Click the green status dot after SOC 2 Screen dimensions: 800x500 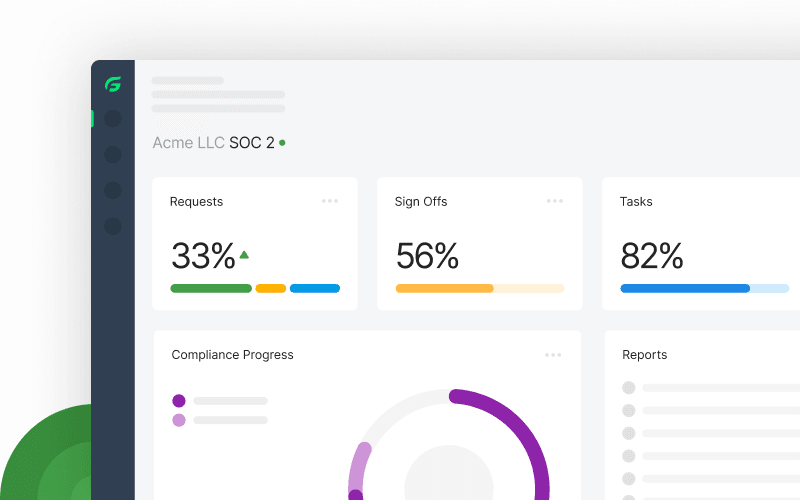tap(282, 143)
